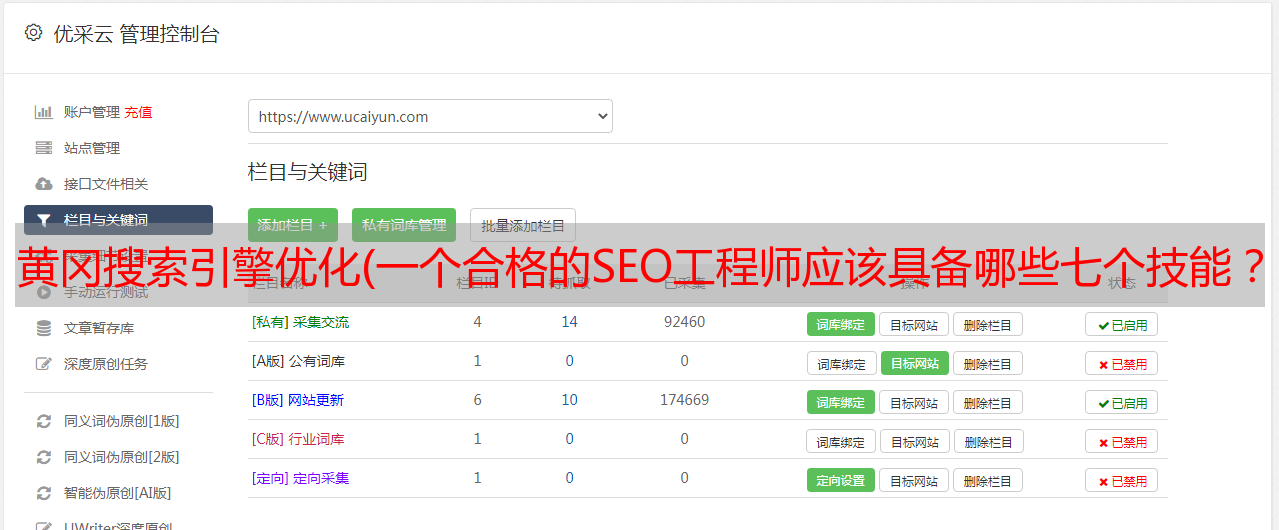The image size is (1279, 530).
Task: Click the red 充值 recharge link
Action: 138,112
